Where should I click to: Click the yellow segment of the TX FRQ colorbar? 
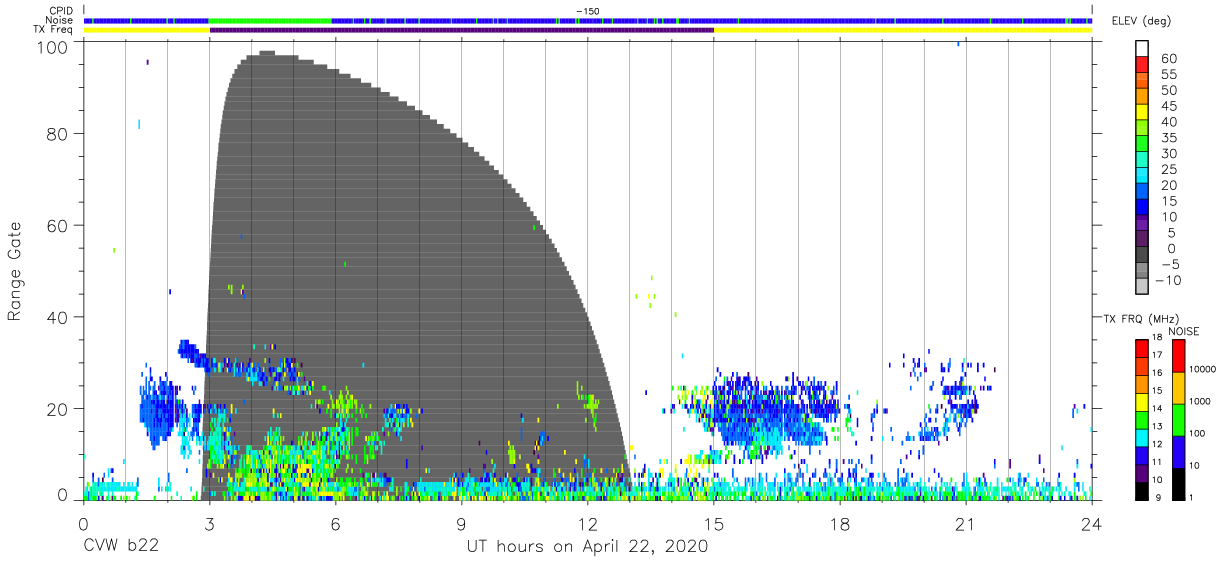1141,400
